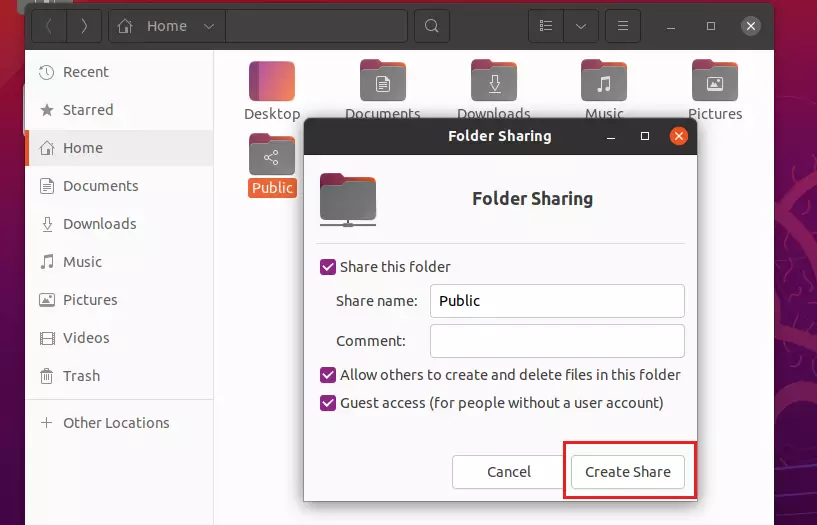Go forward using the forward arrow

[x=84, y=26]
